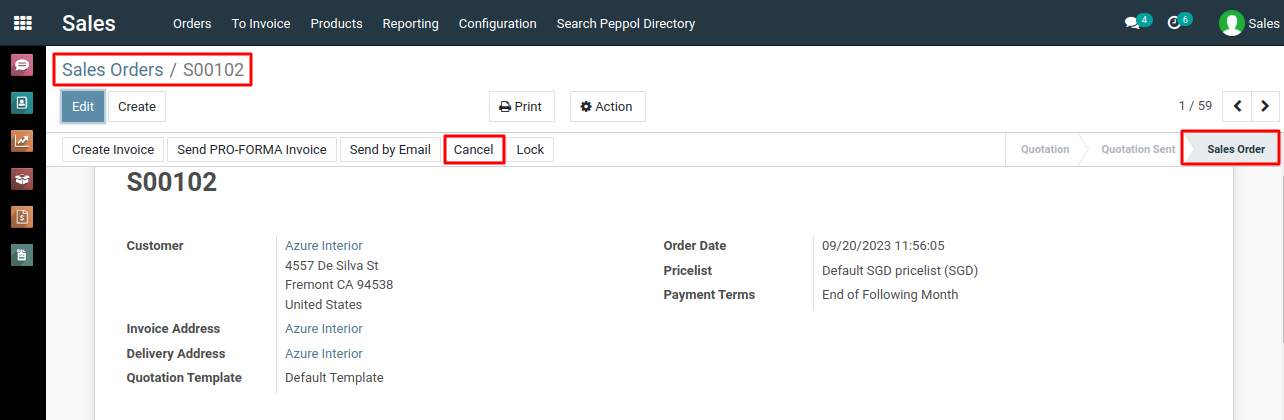This screenshot has width=1284, height=420.
Task: Check conversations message icon with badge
Action: click(x=1138, y=22)
